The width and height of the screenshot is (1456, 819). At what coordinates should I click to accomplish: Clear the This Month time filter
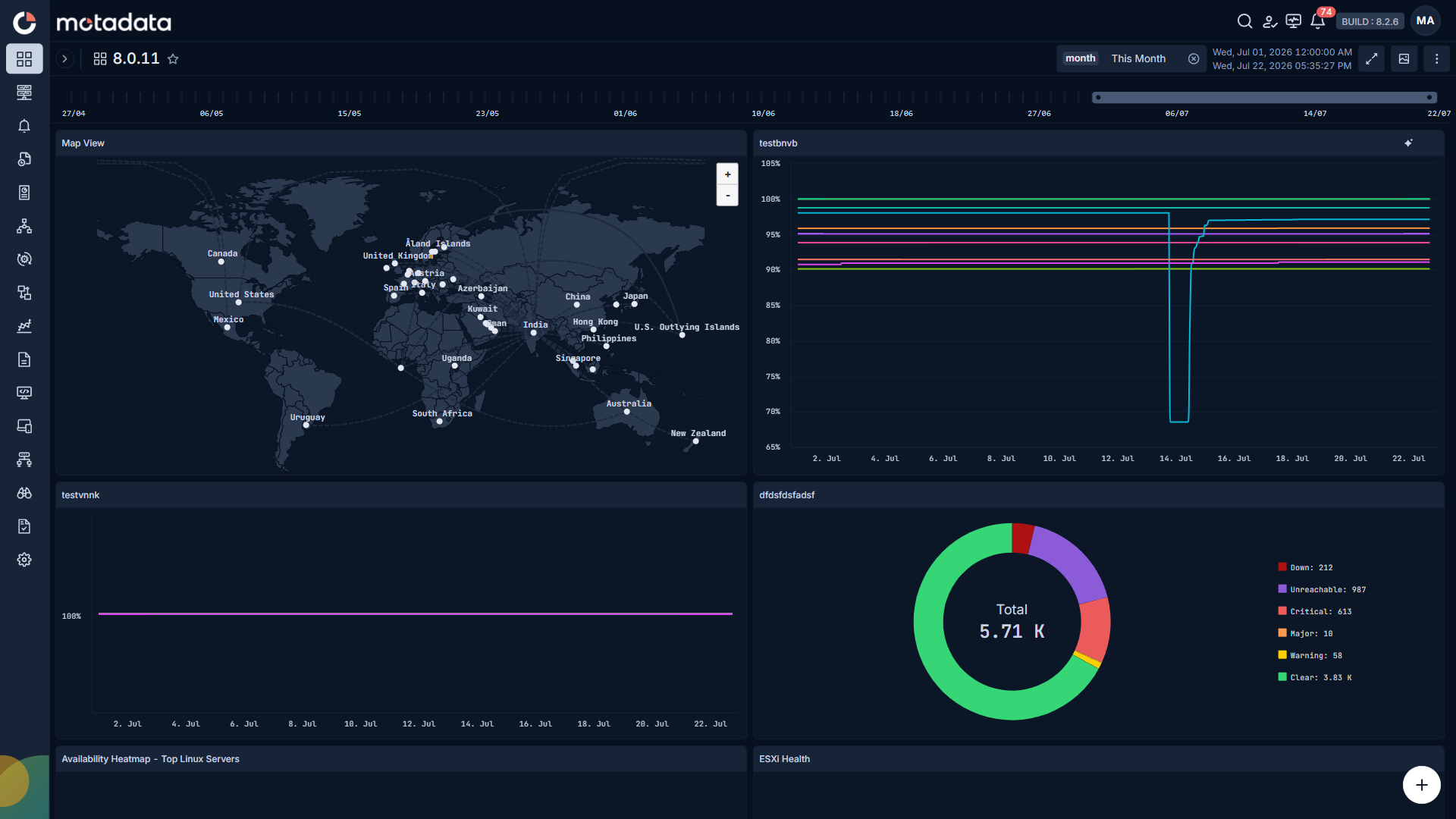(x=1194, y=58)
